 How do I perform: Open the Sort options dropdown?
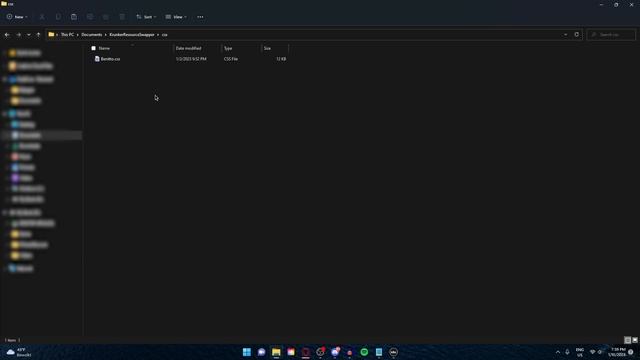[x=146, y=17]
